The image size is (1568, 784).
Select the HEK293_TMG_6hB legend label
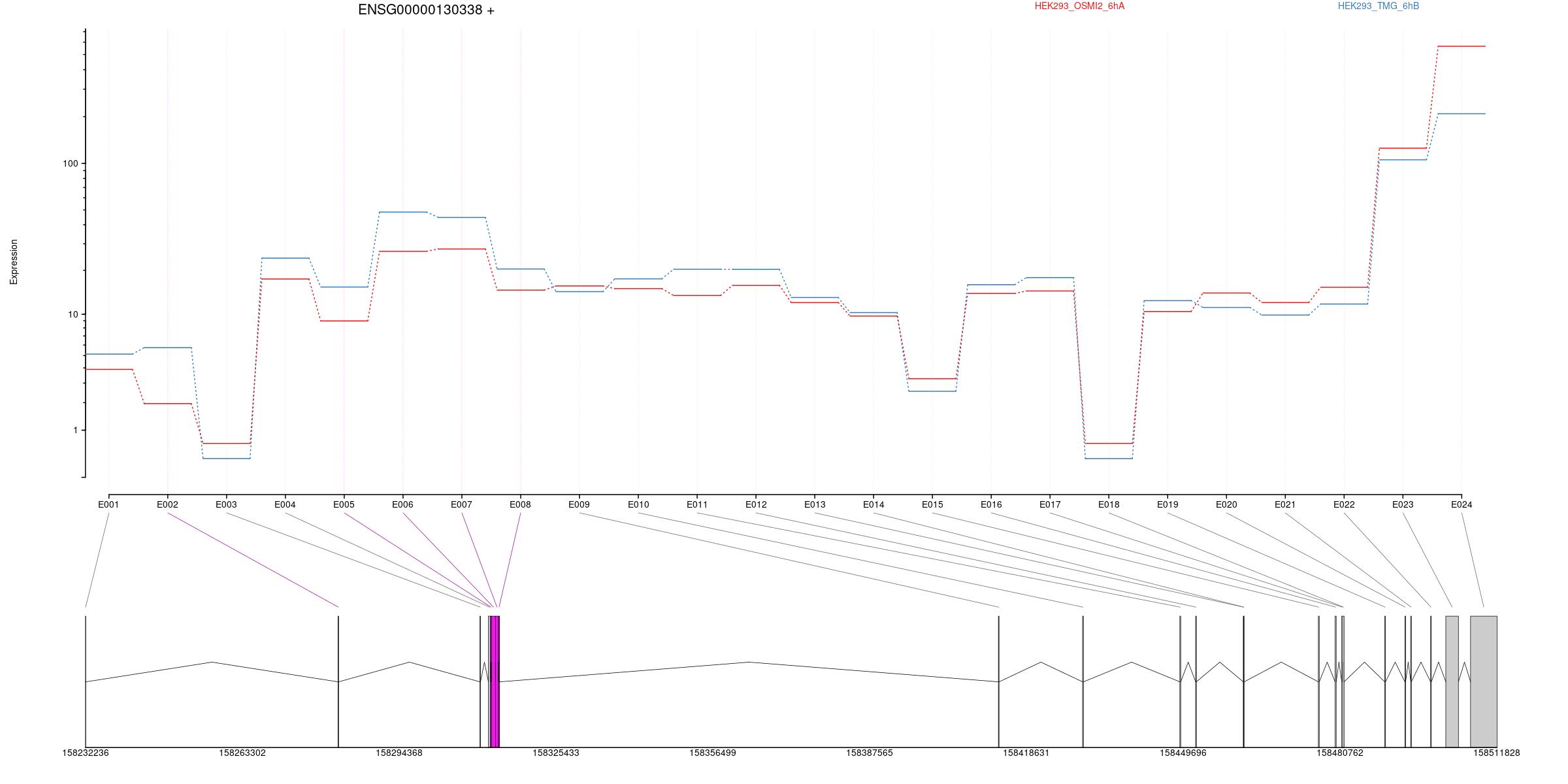(1379, 6)
